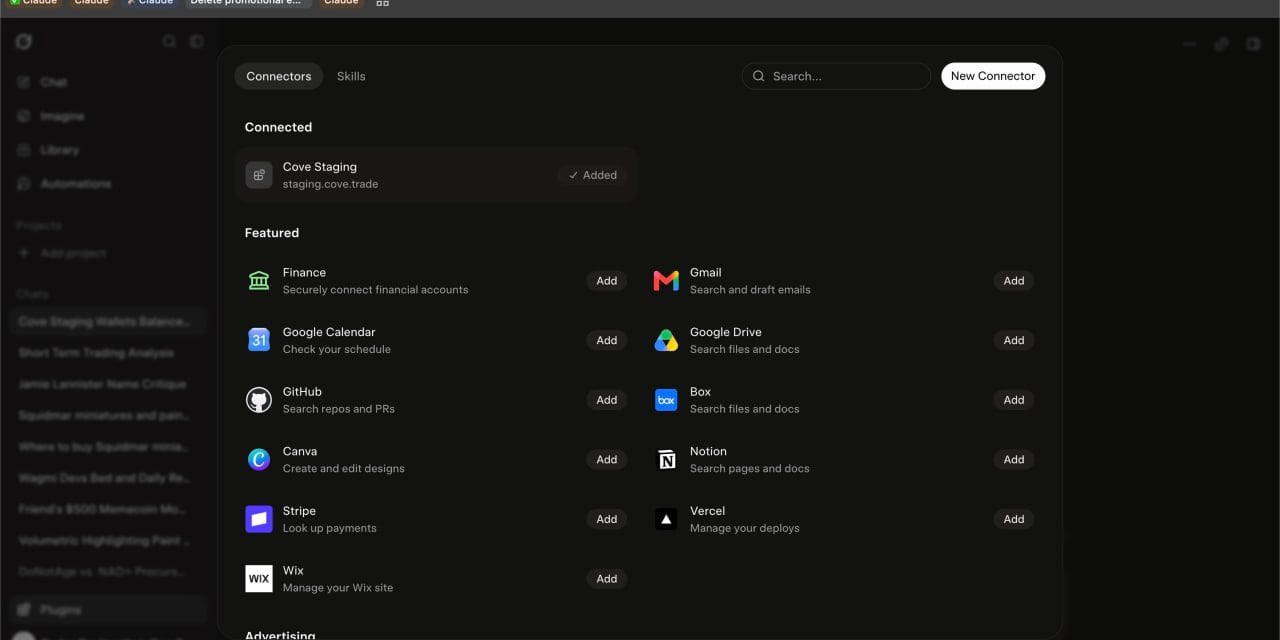
Task: Add the Stripe connector
Action: click(607, 519)
